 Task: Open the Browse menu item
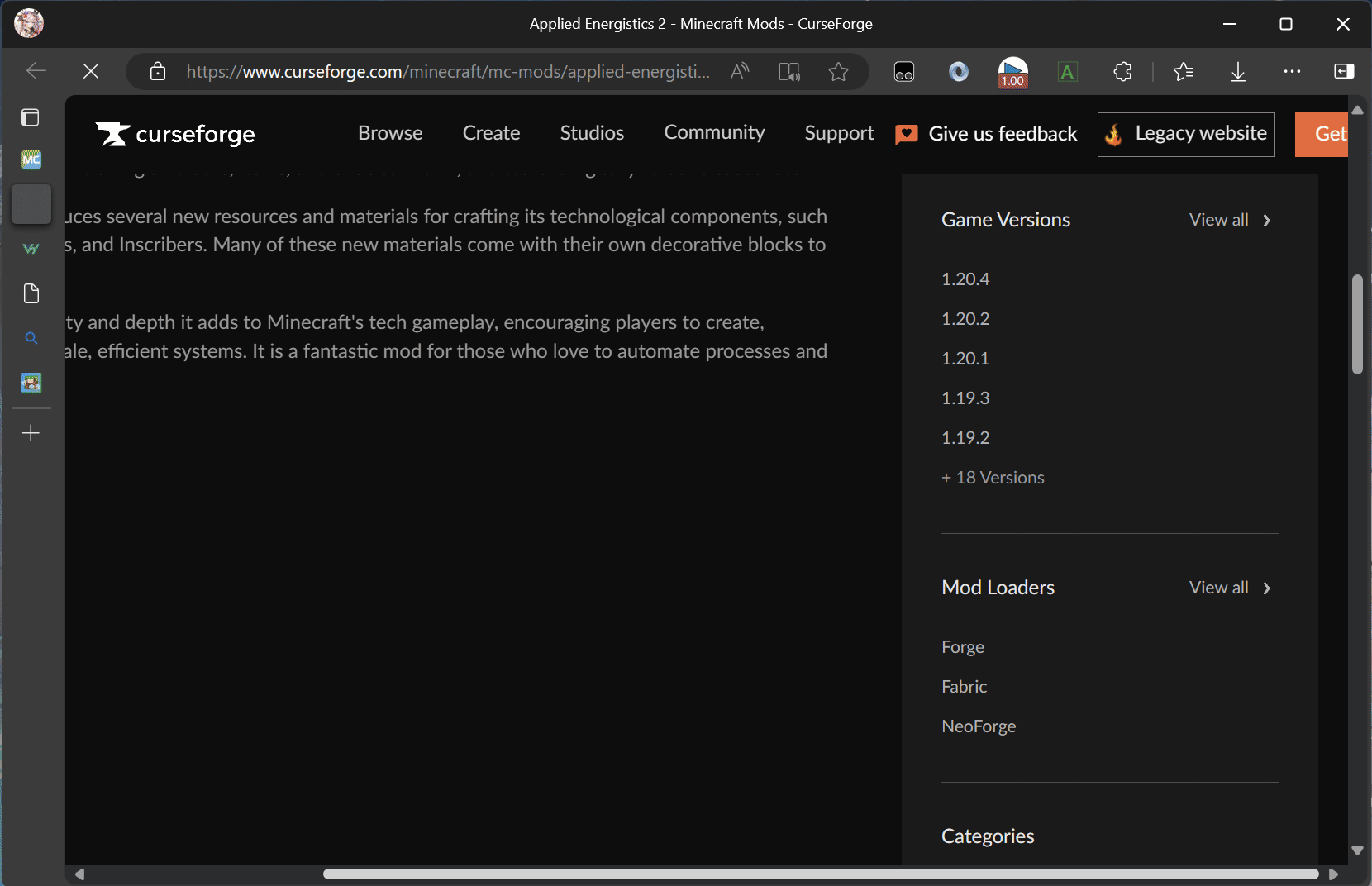(390, 134)
